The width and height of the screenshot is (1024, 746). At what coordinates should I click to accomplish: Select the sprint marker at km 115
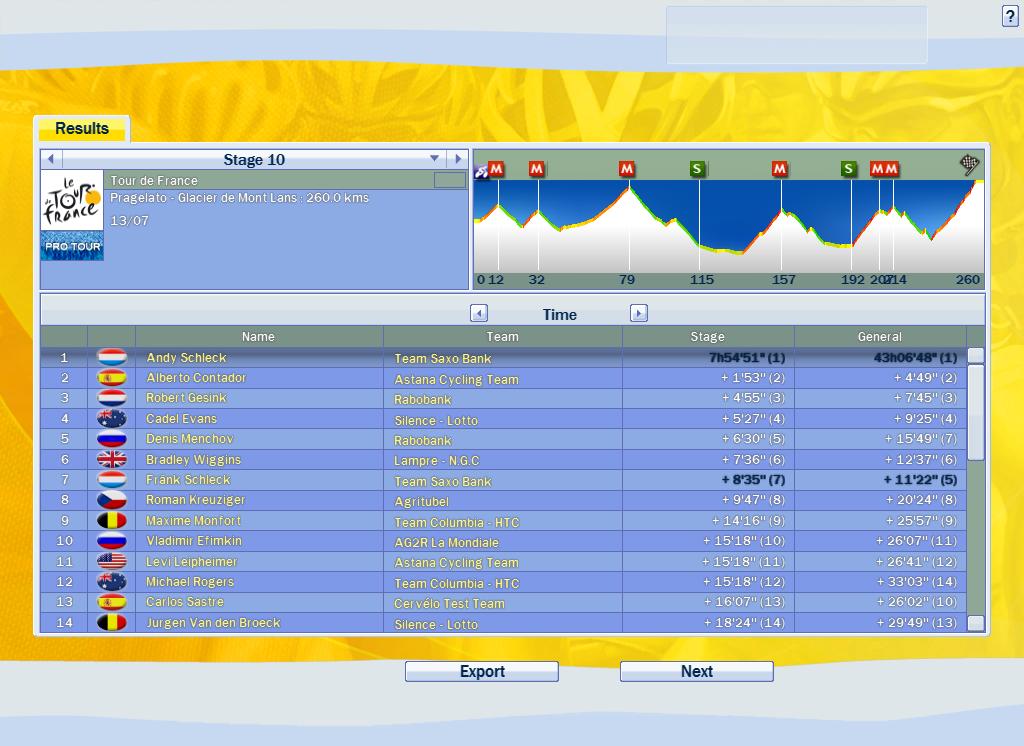click(x=697, y=169)
